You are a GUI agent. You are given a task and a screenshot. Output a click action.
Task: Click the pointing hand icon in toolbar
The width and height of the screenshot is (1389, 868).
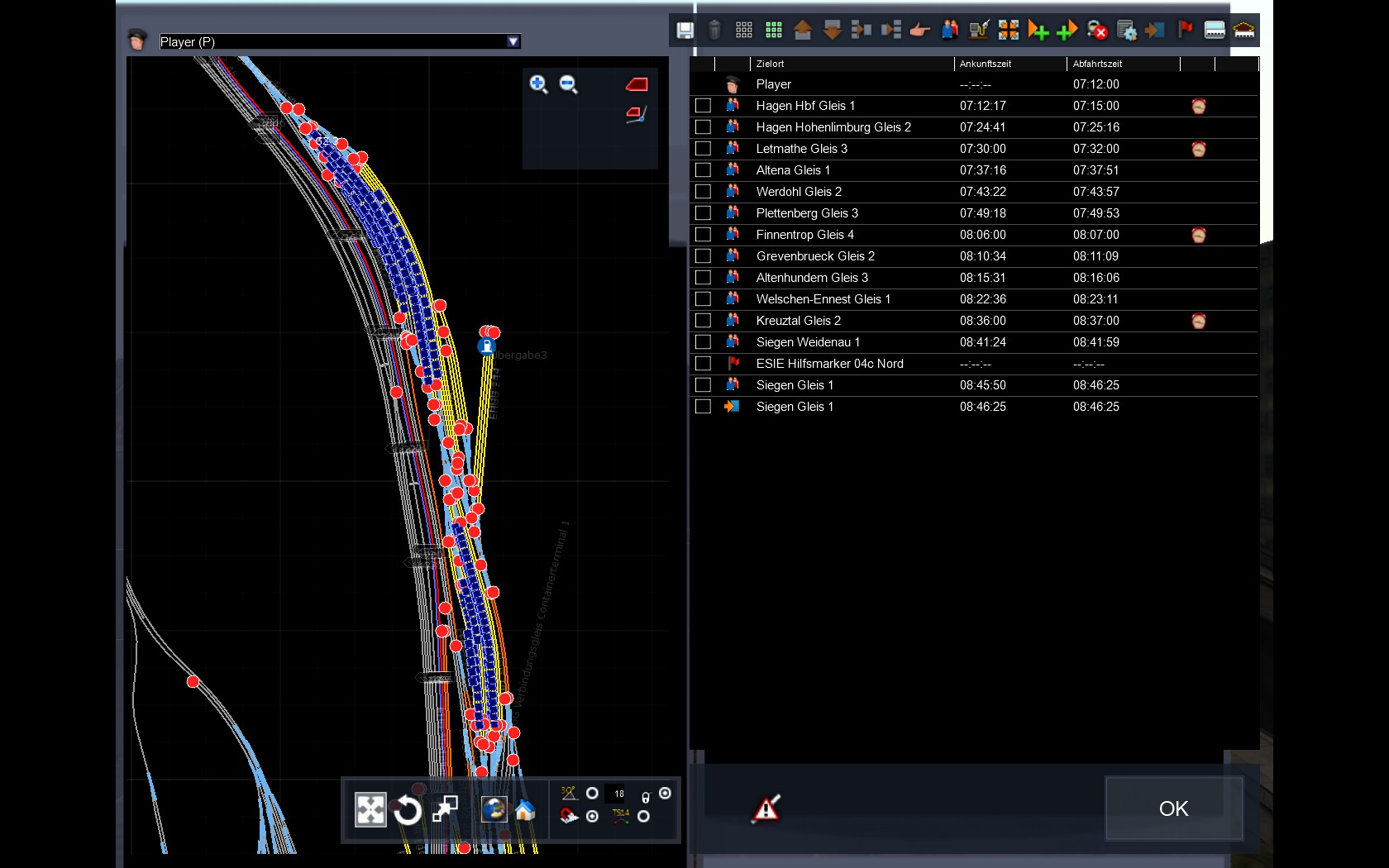[x=919, y=31]
